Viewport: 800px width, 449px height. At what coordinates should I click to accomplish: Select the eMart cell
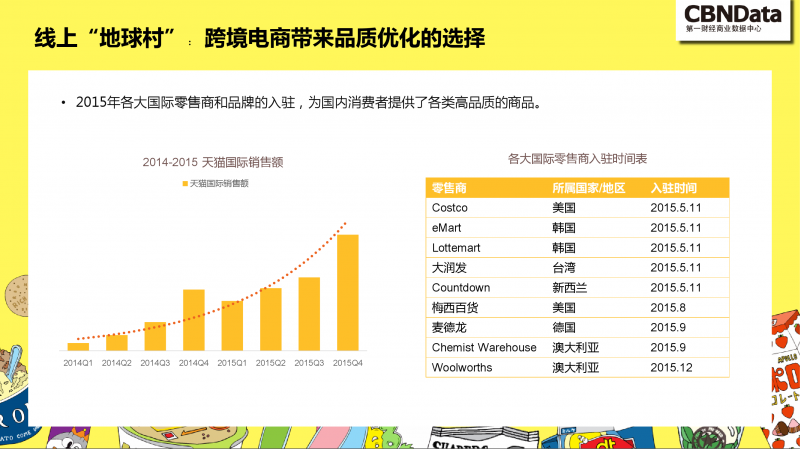point(446,228)
